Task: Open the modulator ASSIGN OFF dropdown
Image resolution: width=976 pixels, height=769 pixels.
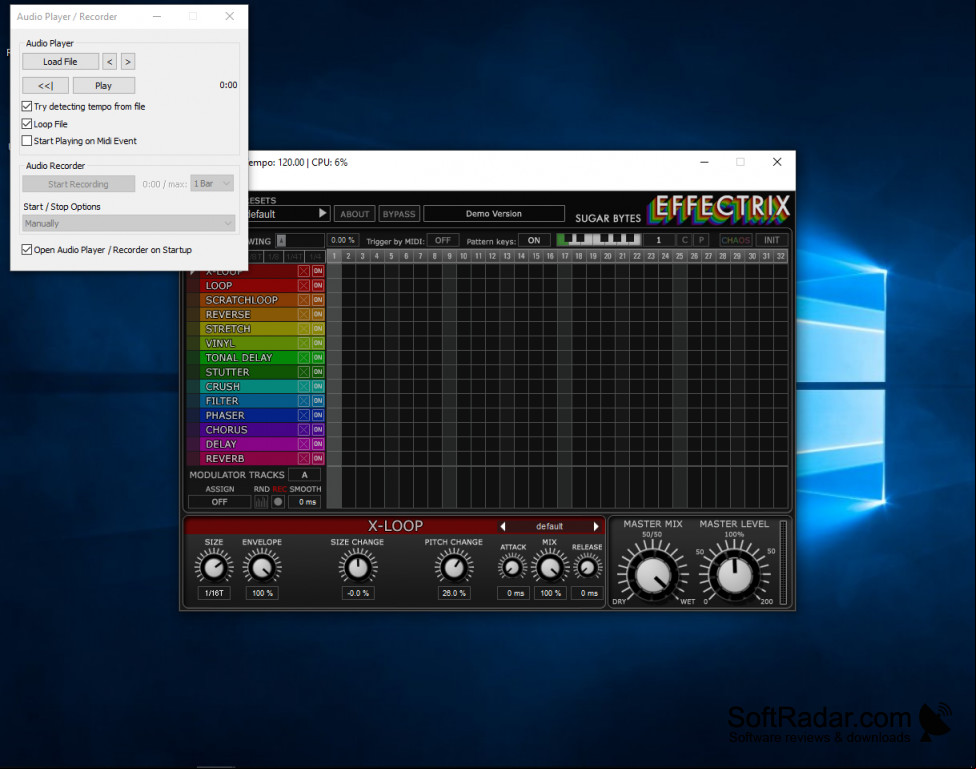Action: click(219, 502)
